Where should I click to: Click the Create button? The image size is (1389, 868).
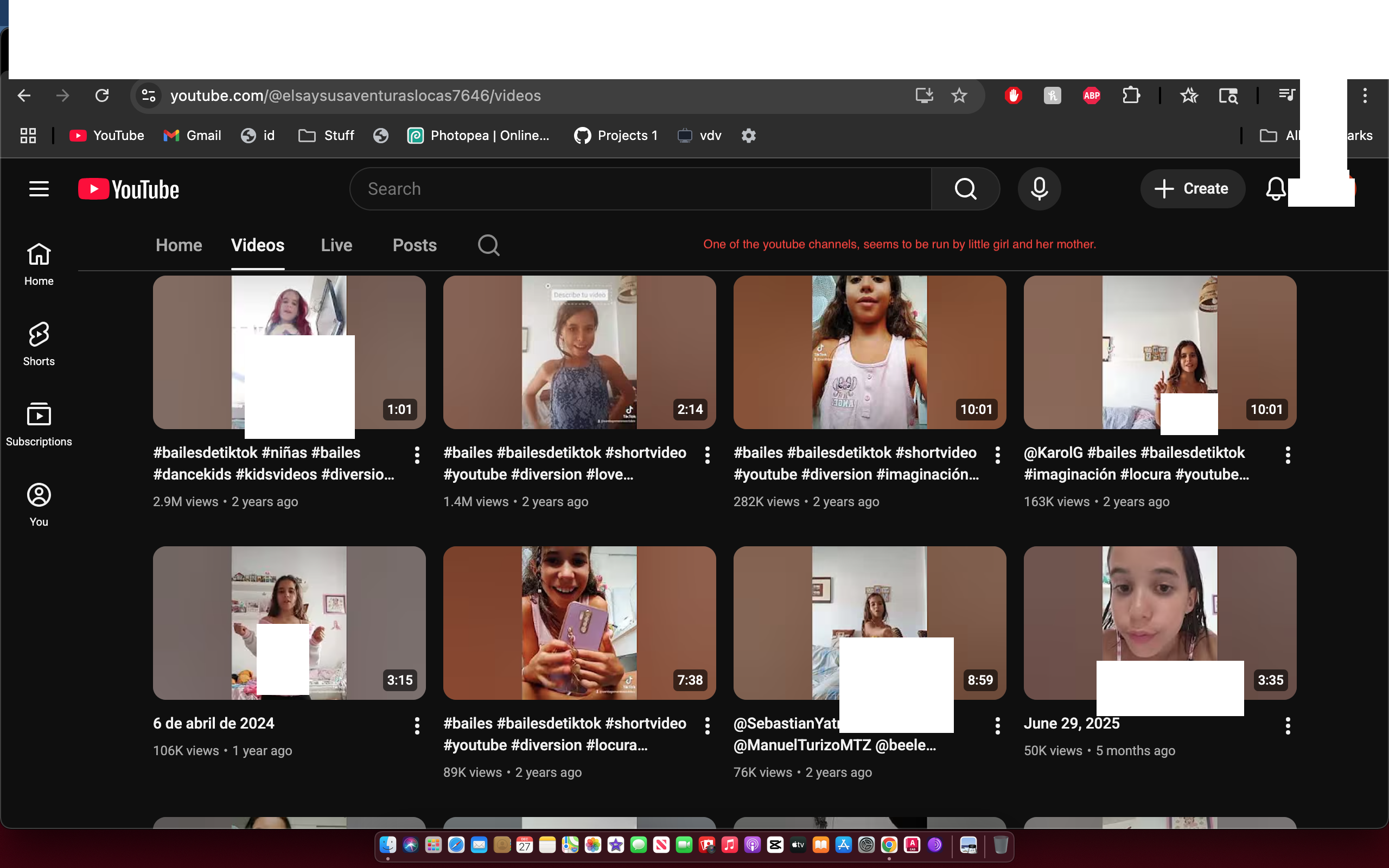click(x=1192, y=189)
